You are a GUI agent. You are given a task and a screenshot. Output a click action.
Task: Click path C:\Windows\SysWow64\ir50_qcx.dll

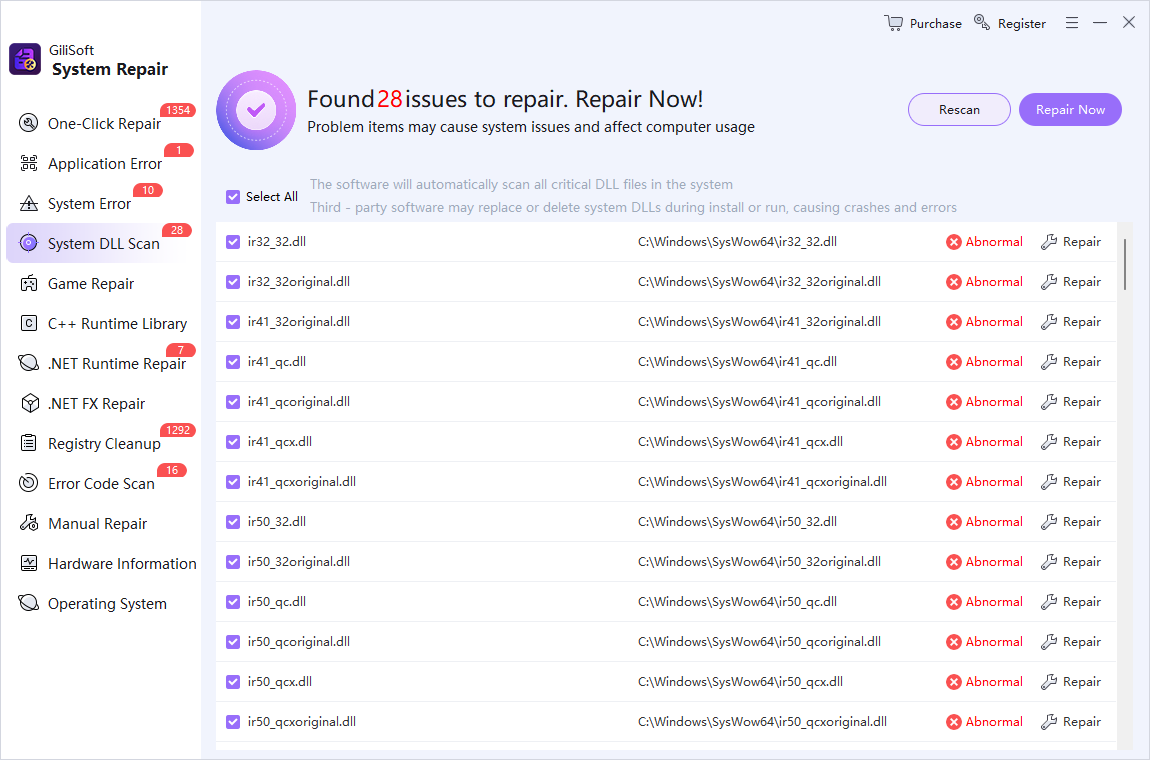pos(740,682)
